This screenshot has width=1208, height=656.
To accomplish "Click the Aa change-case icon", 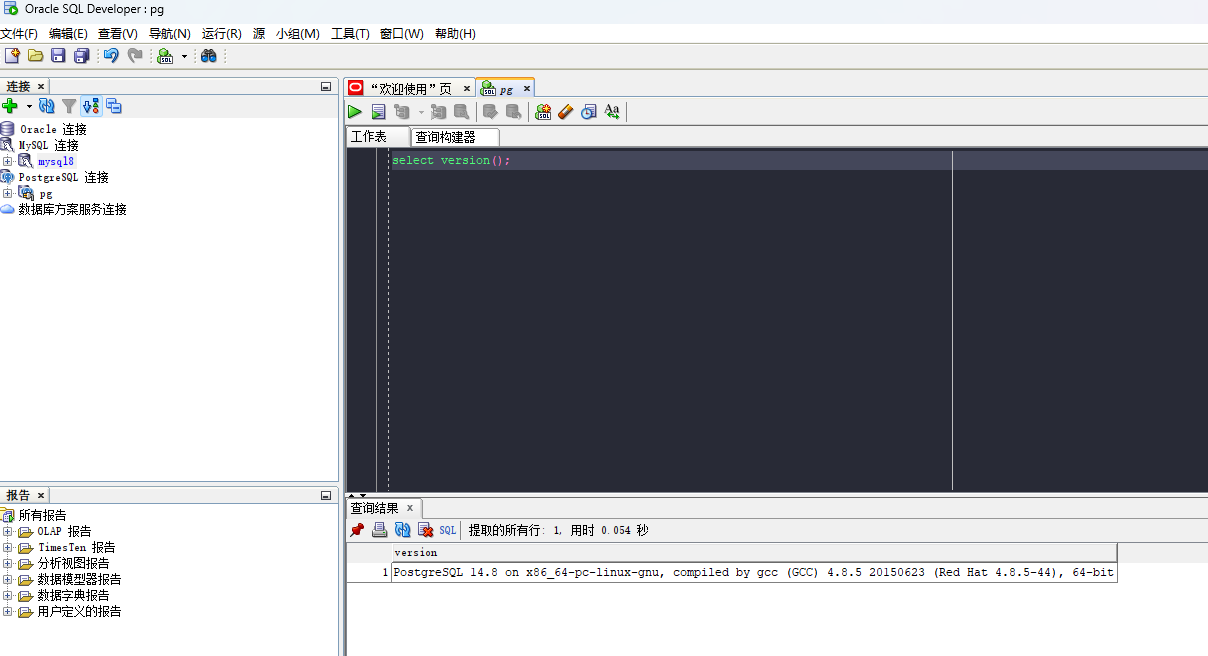I will pos(612,112).
